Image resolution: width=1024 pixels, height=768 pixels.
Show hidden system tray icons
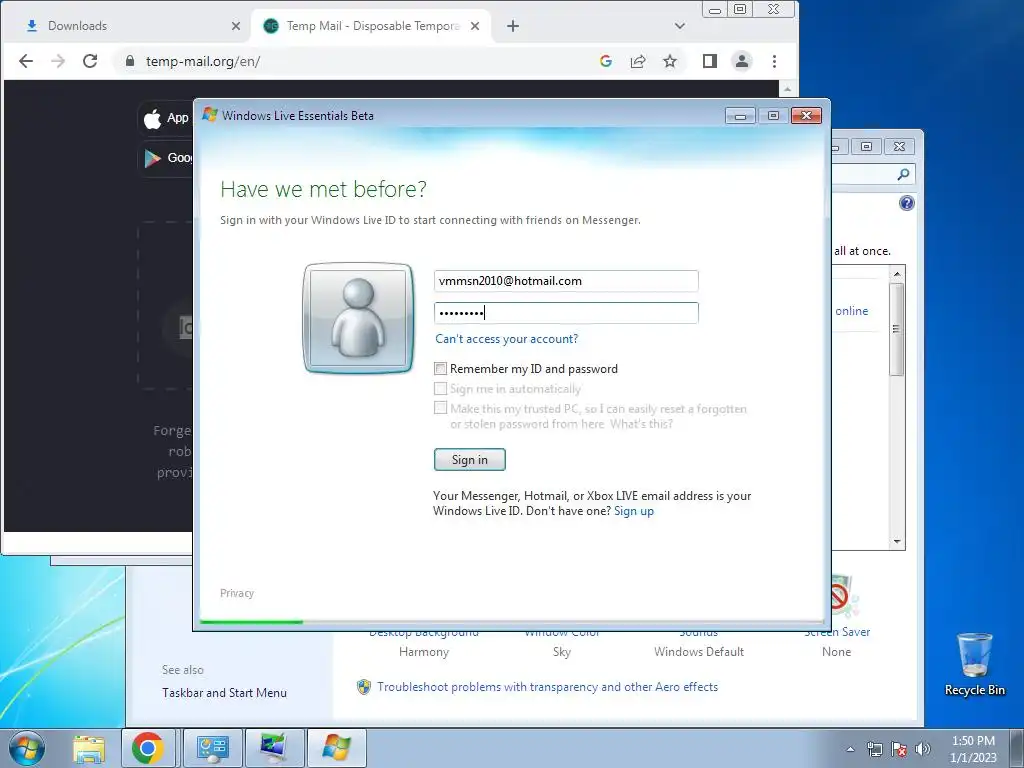850,749
